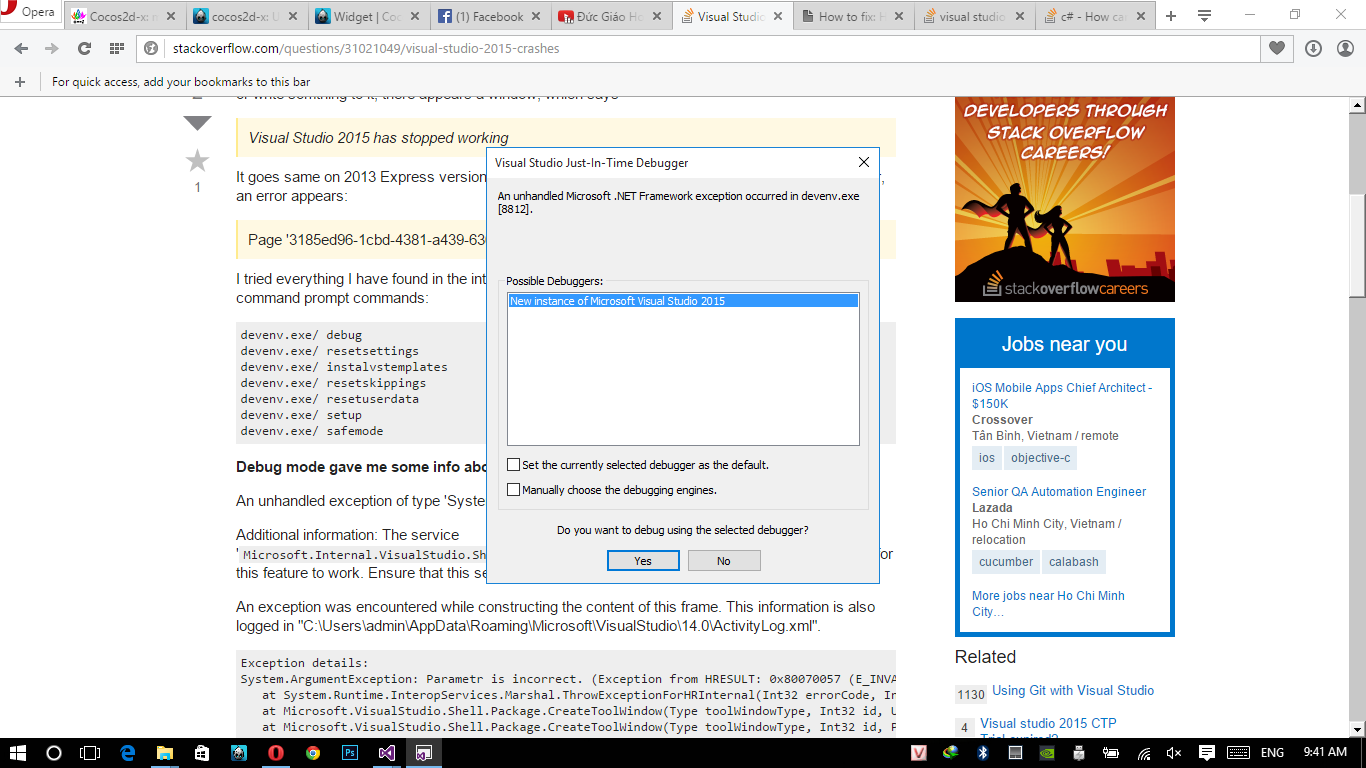Close the Just-In-Time Debugger dialog
Image resolution: width=1366 pixels, height=768 pixels.
864,162
